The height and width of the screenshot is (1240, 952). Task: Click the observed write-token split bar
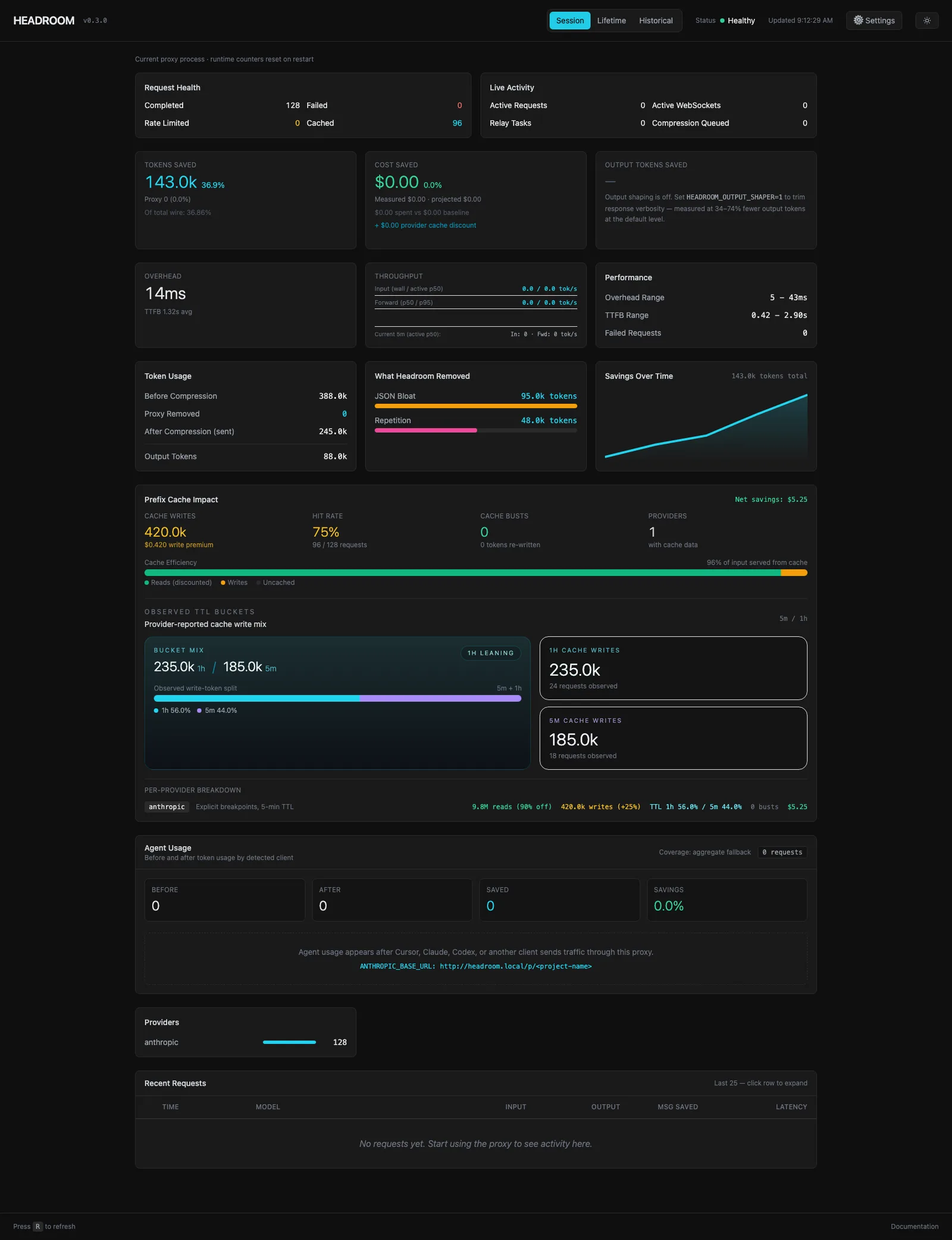click(337, 698)
